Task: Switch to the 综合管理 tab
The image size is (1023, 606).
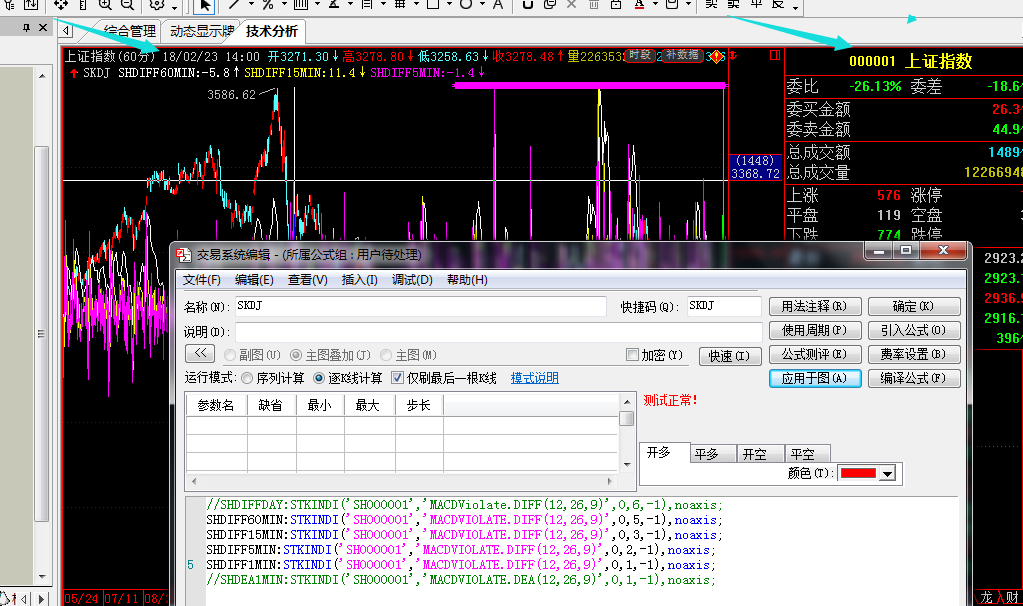Action: pos(129,31)
